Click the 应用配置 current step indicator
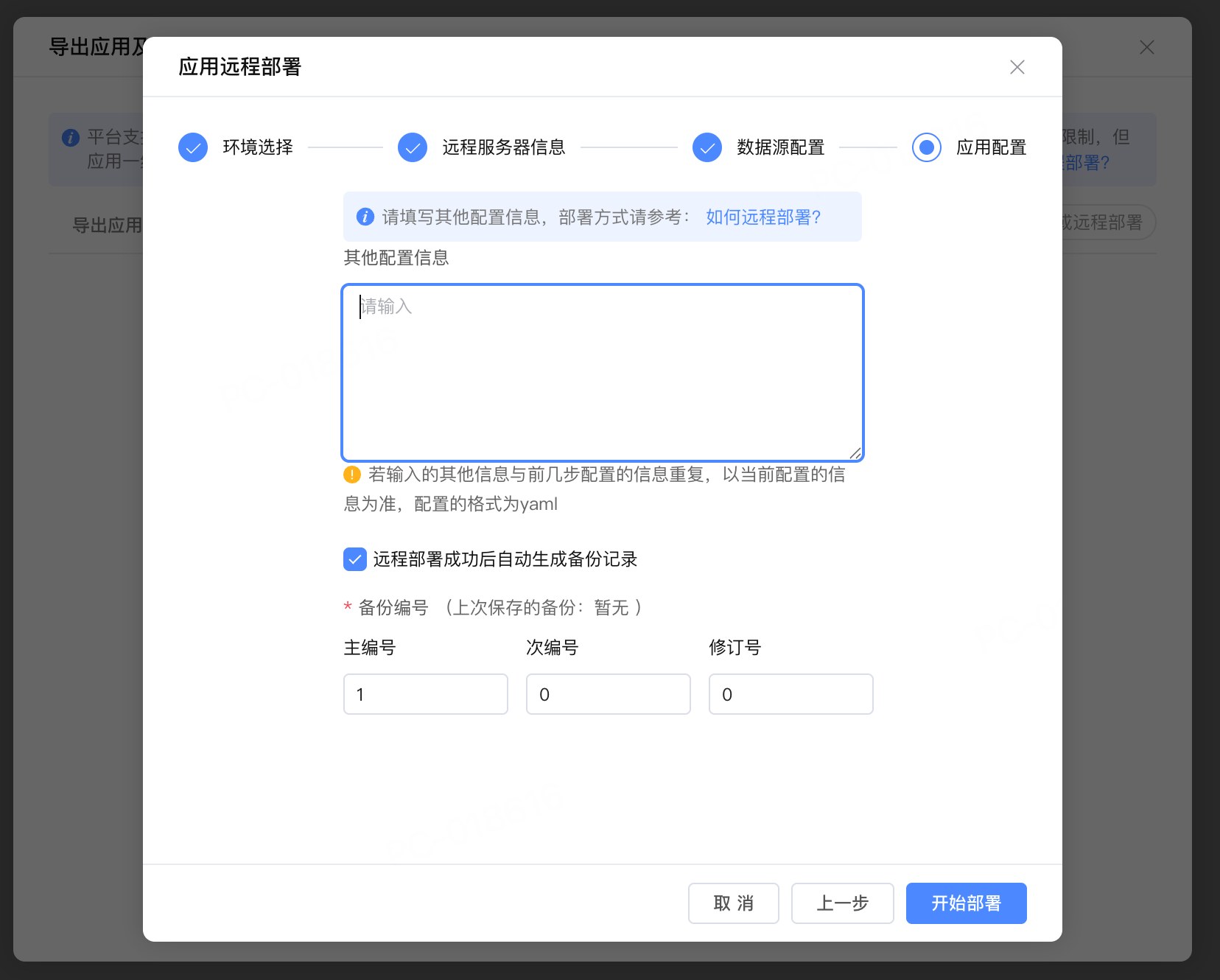The image size is (1220, 980). pos(927,147)
